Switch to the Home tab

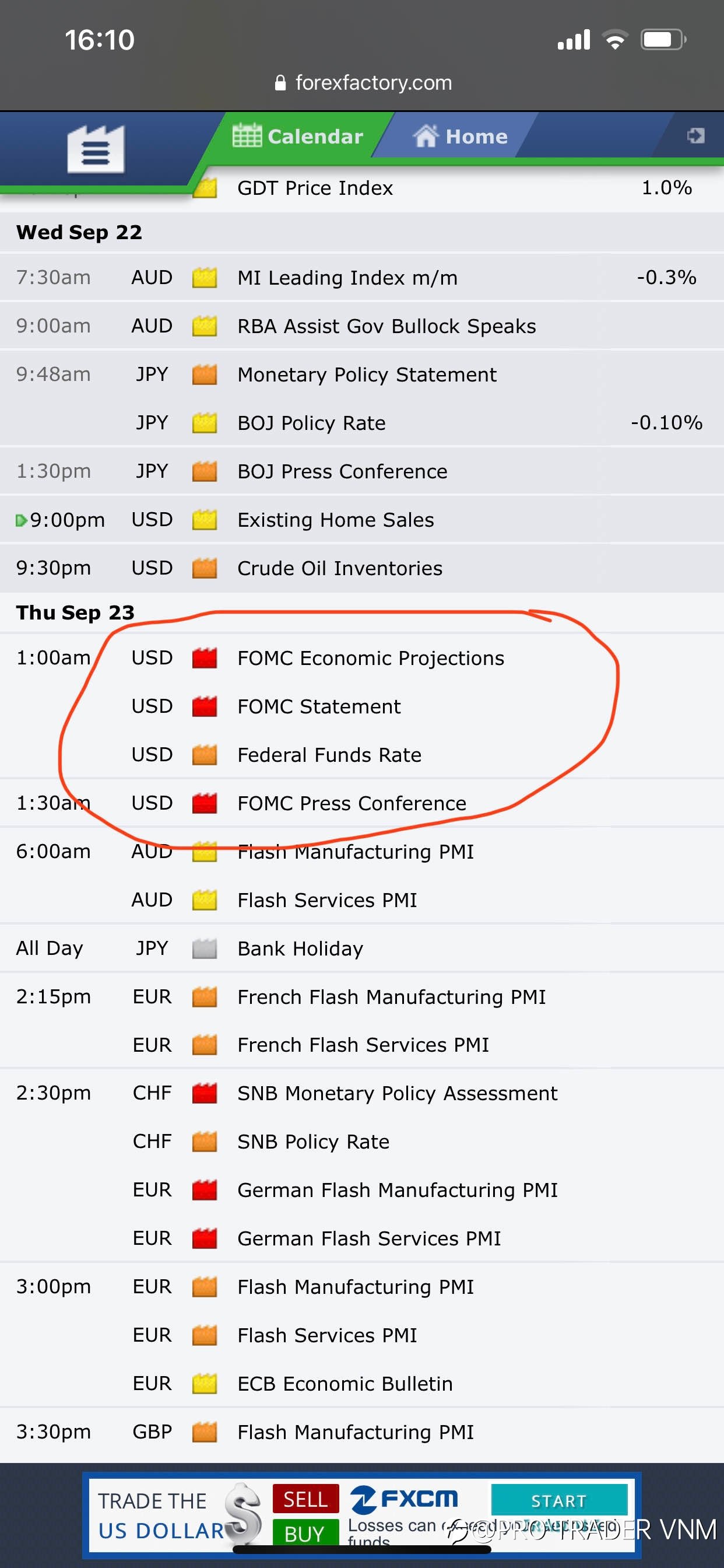[460, 136]
